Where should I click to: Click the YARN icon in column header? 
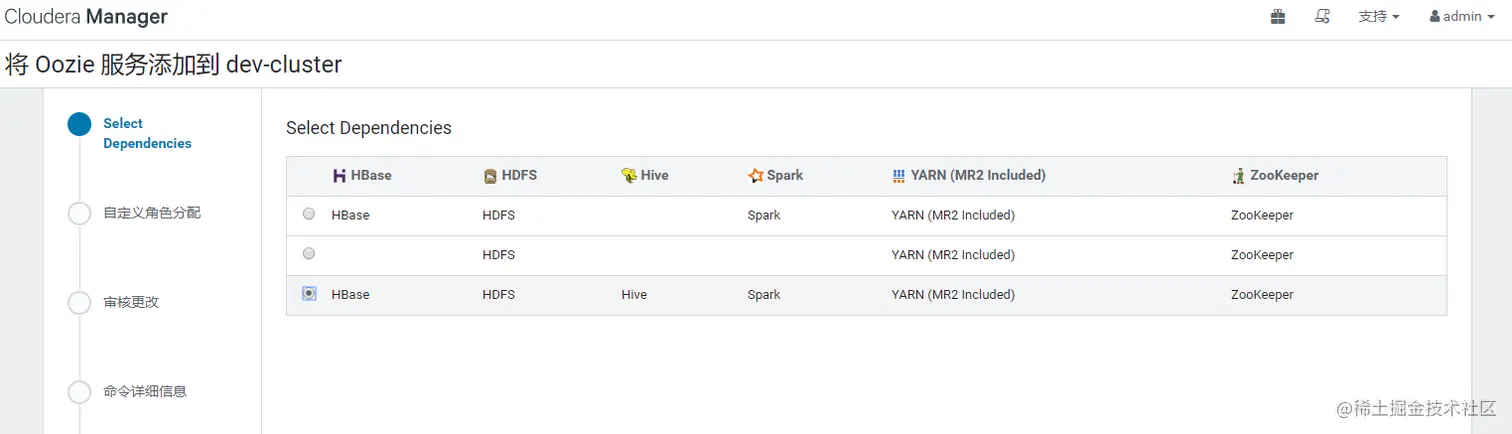[x=898, y=175]
